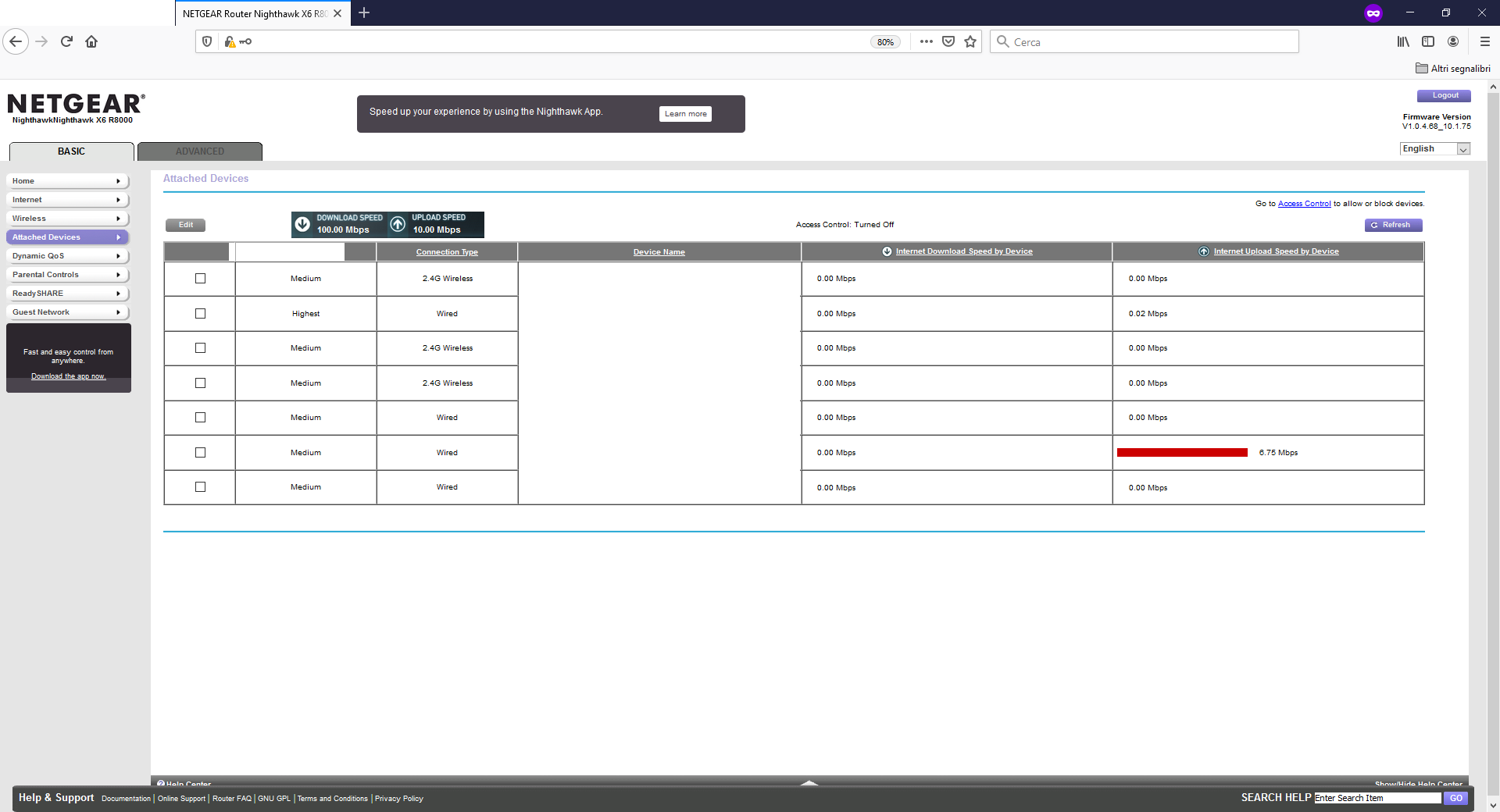This screenshot has width=1500, height=812.
Task: Click the tracking protection shield icon
Action: click(207, 41)
